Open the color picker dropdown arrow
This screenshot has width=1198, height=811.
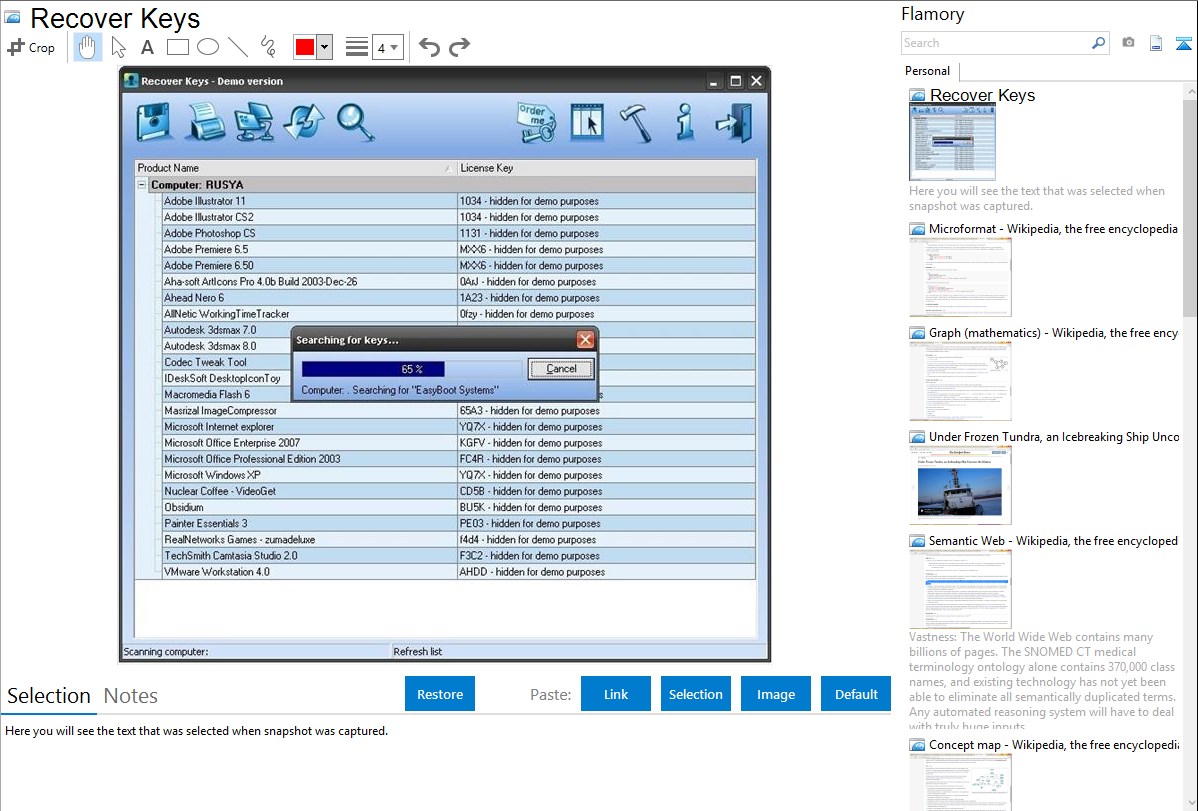[324, 47]
